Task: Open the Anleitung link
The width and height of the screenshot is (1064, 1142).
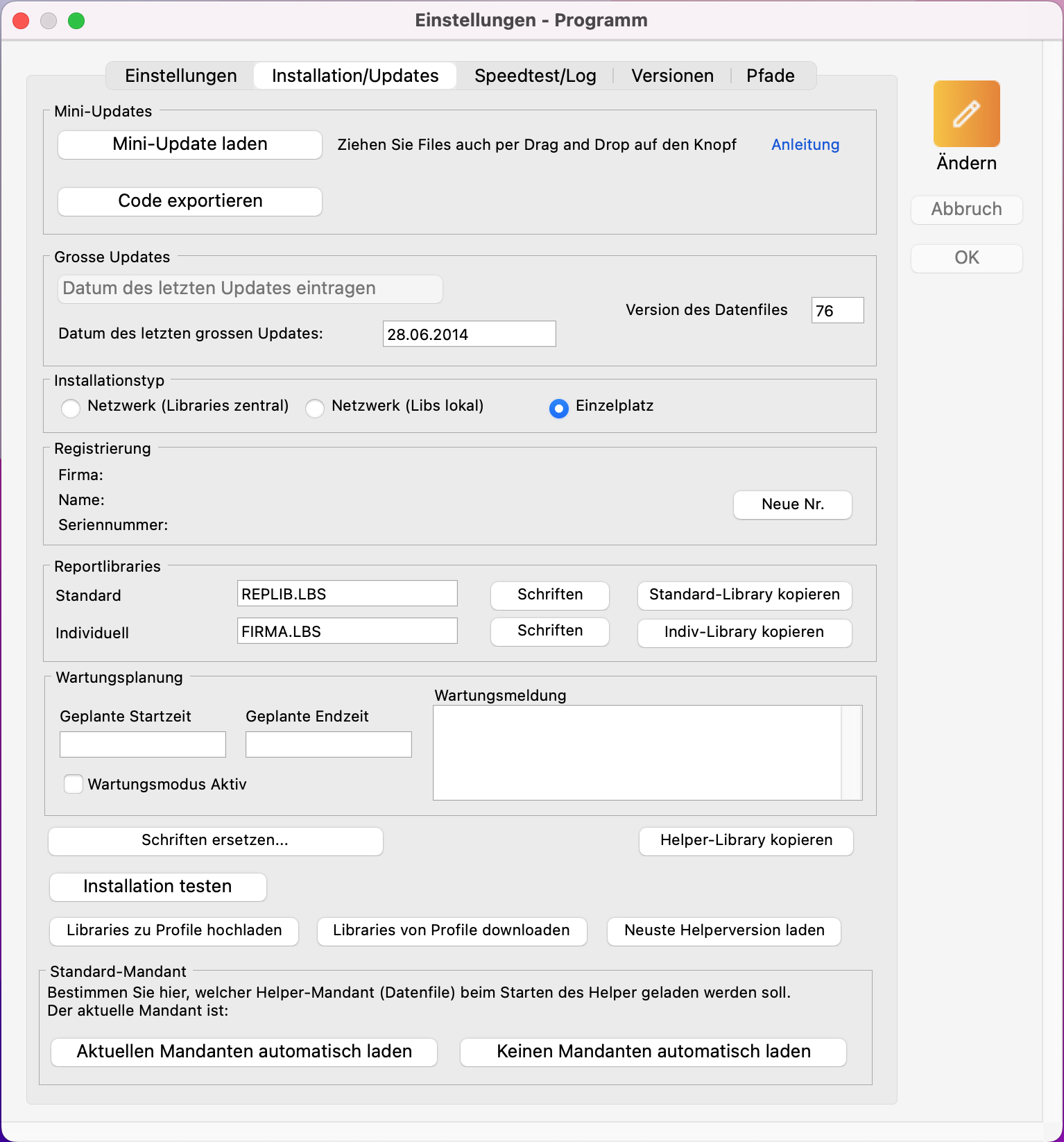Action: coord(805,144)
